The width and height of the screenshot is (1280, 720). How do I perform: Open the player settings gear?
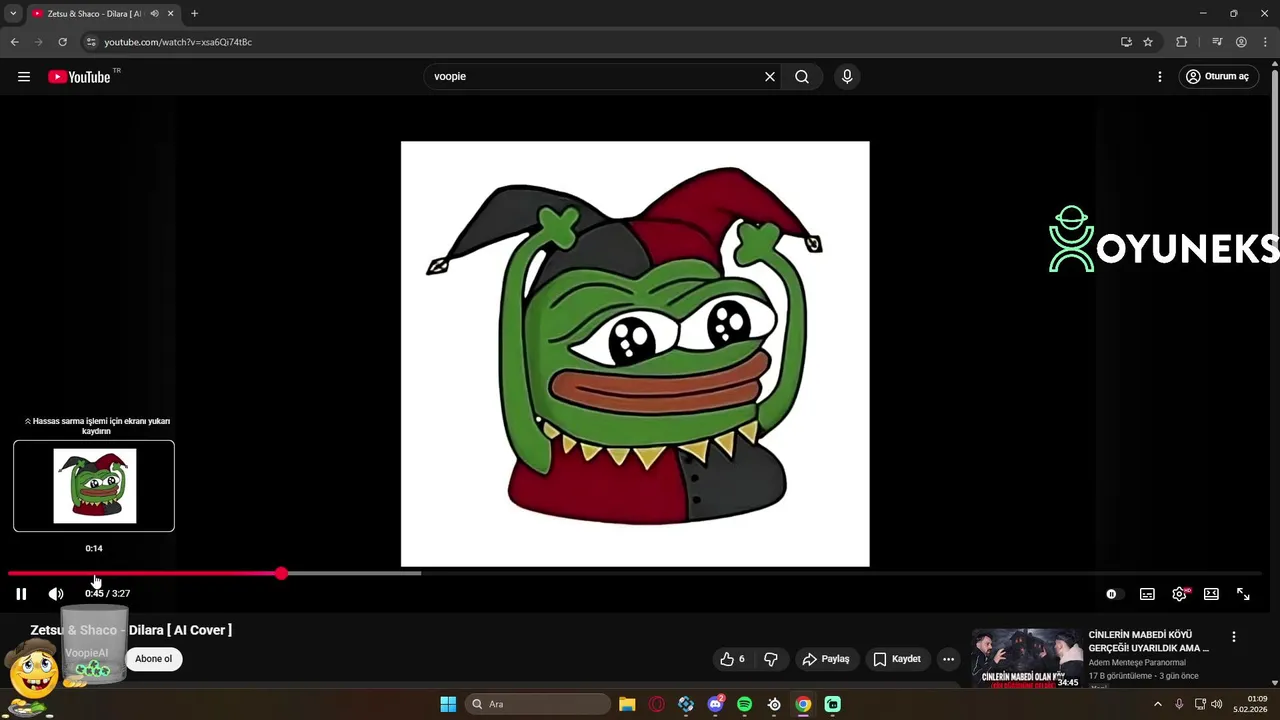1180,594
